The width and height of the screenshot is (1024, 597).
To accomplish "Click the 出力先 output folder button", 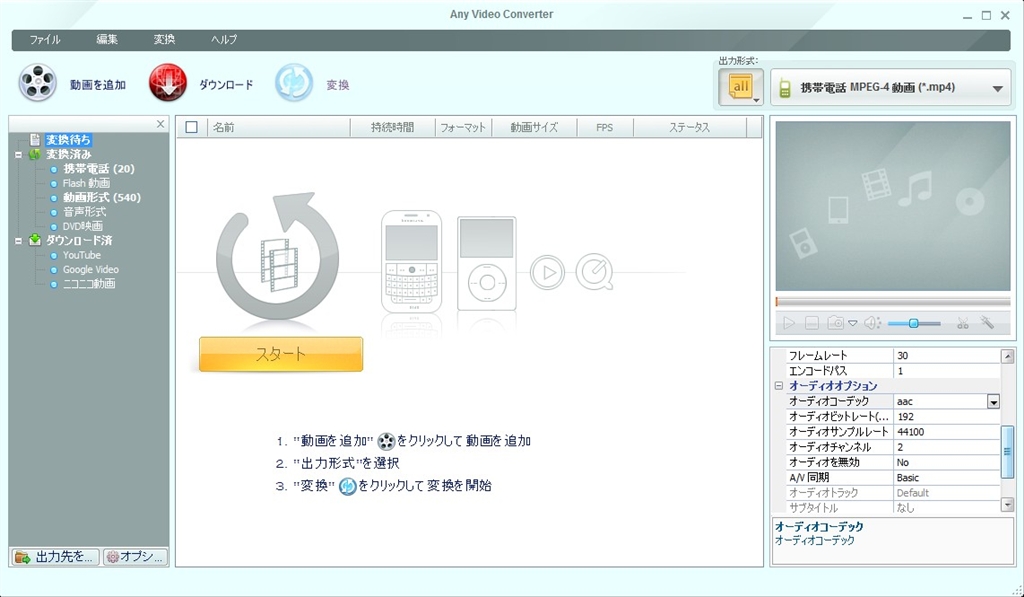I will 56,557.
